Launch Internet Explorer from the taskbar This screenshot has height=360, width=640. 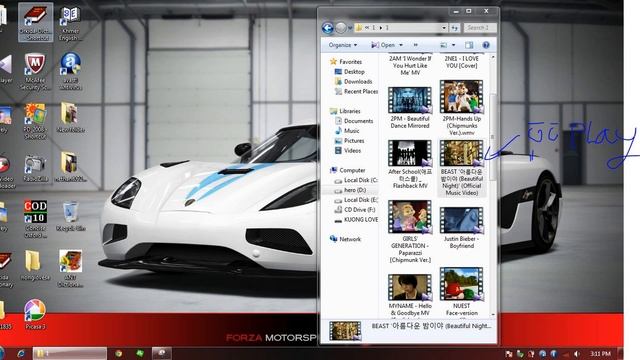point(21,353)
